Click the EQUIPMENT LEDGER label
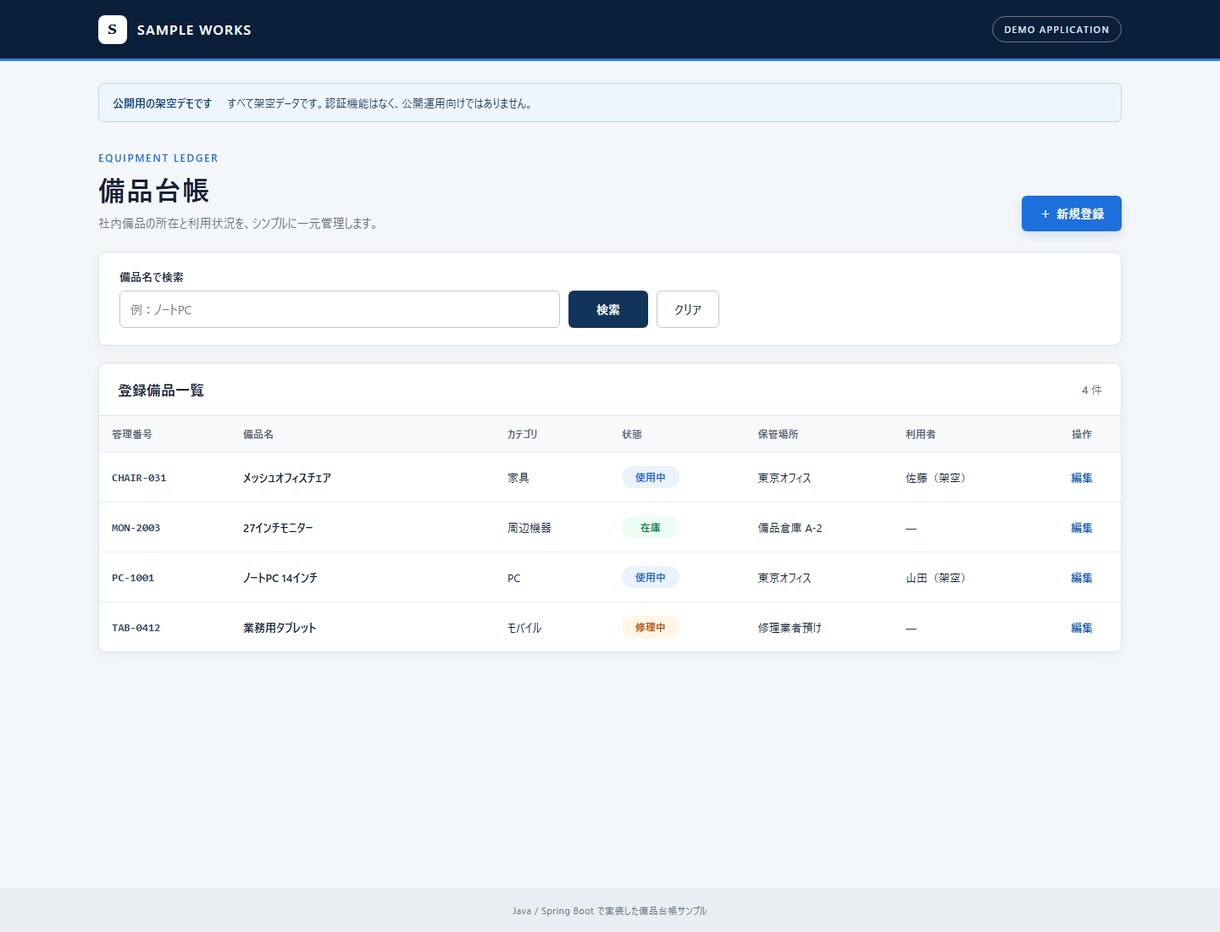Screen dimensions: 1220x932 [x=158, y=158]
